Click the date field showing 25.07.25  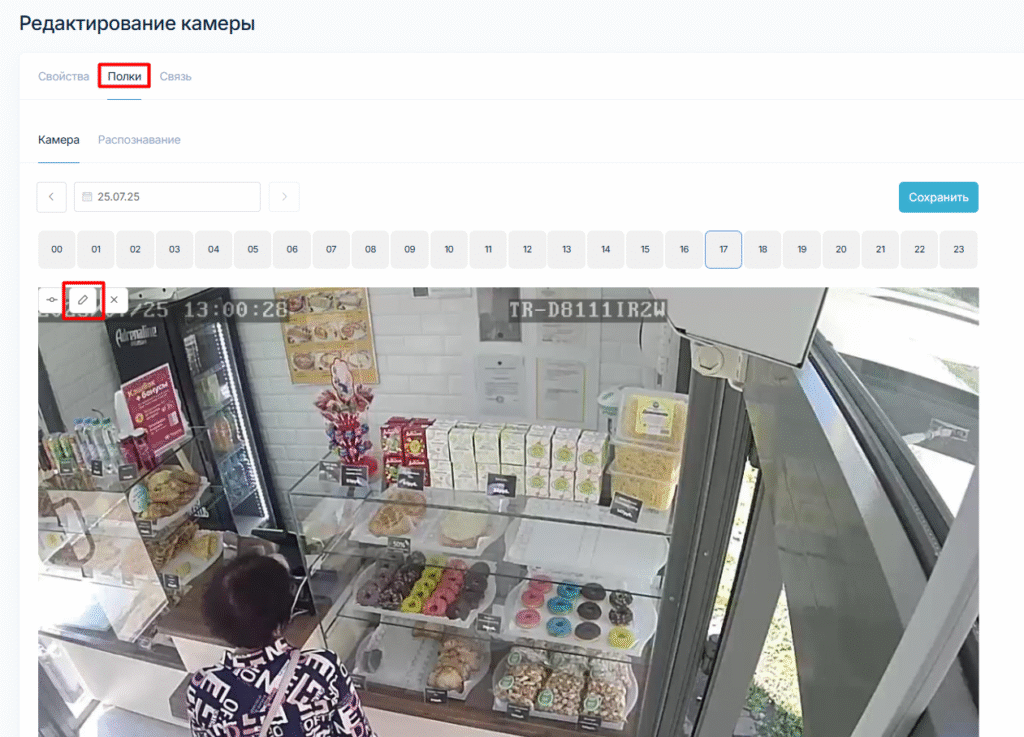click(x=167, y=197)
